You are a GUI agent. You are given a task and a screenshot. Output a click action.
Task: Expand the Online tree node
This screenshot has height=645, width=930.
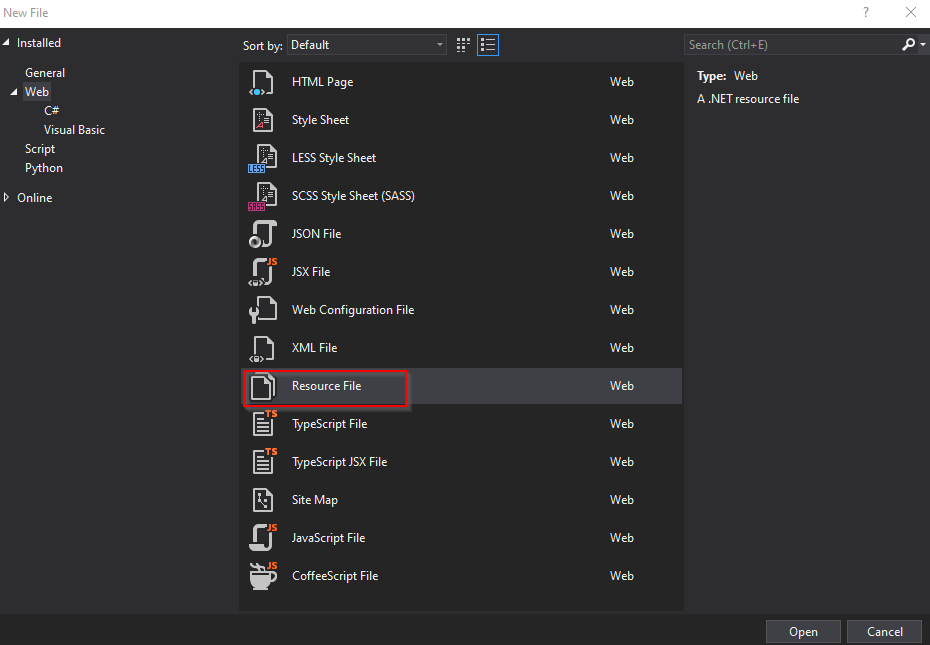click(7, 198)
